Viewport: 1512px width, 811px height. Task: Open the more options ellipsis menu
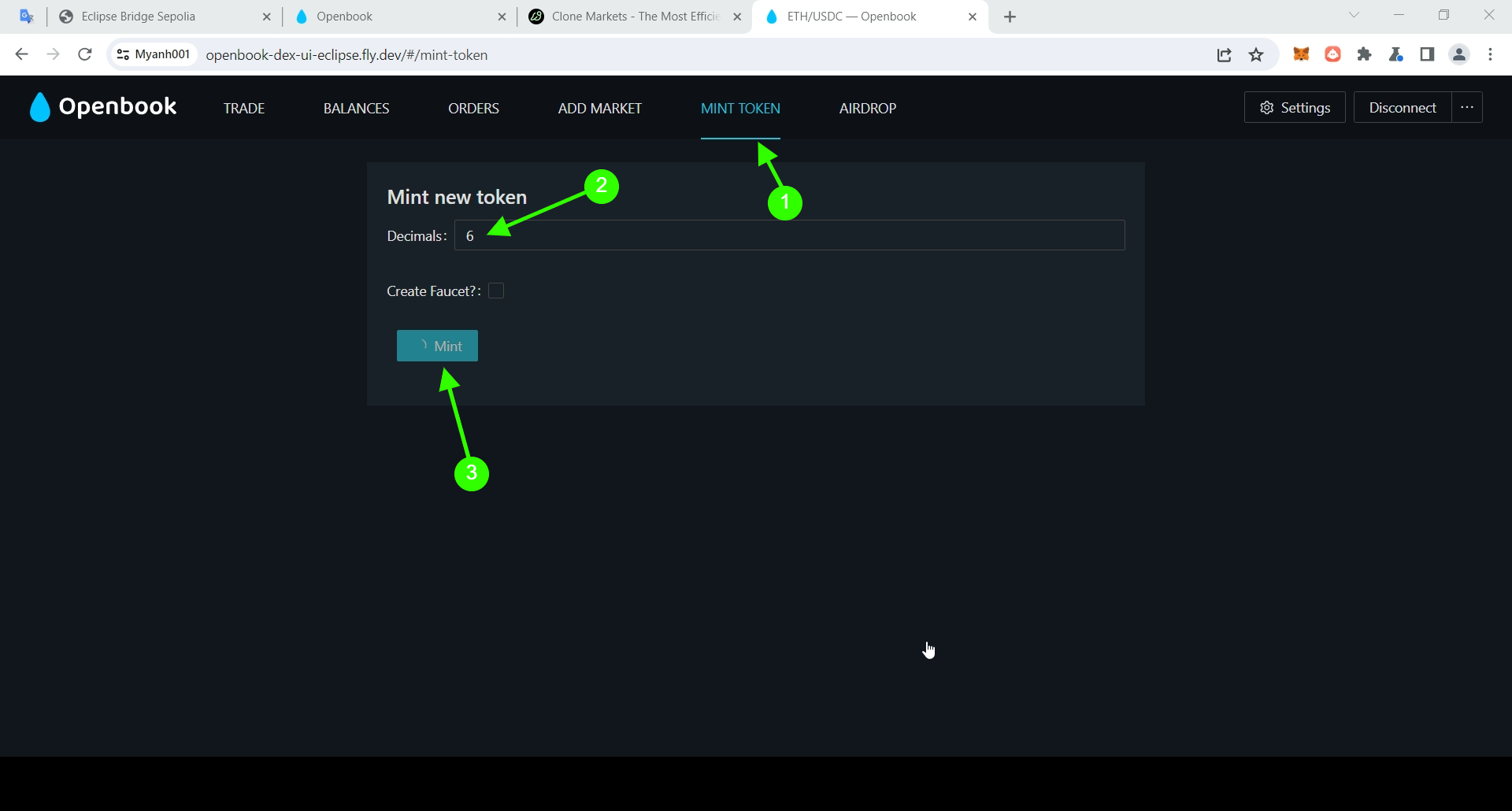pos(1467,108)
